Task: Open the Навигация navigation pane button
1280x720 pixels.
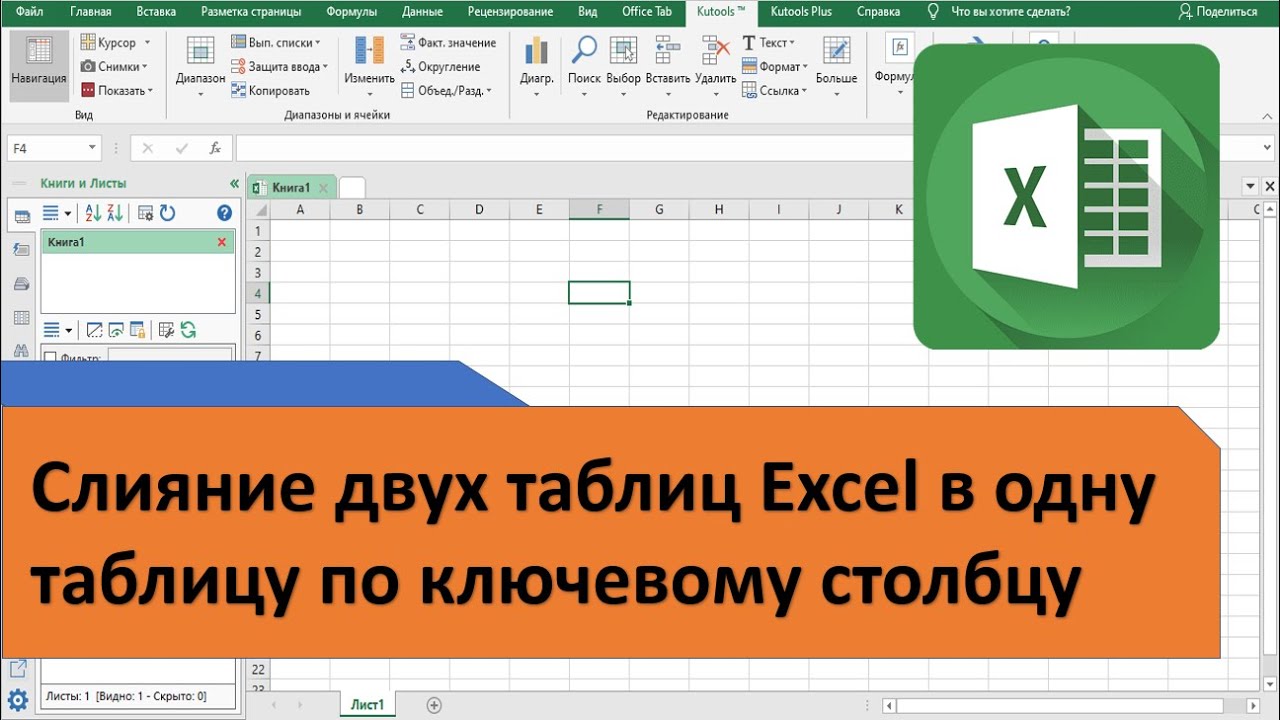Action: click(39, 65)
